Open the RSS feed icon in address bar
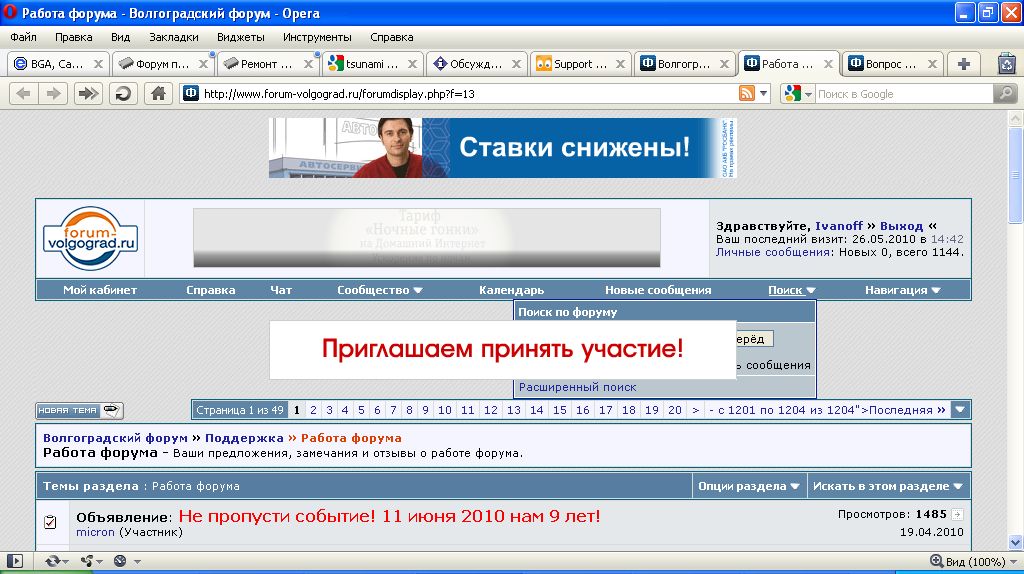Image resolution: width=1024 pixels, height=574 pixels. (746, 93)
